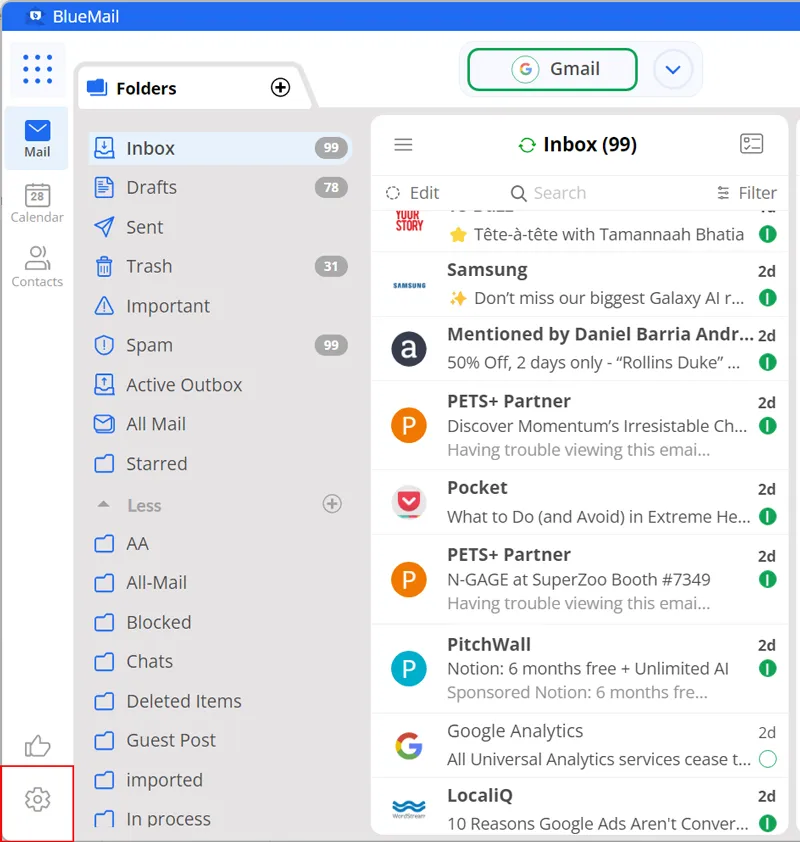Open the Contacts section
800x842 pixels.
click(x=37, y=267)
